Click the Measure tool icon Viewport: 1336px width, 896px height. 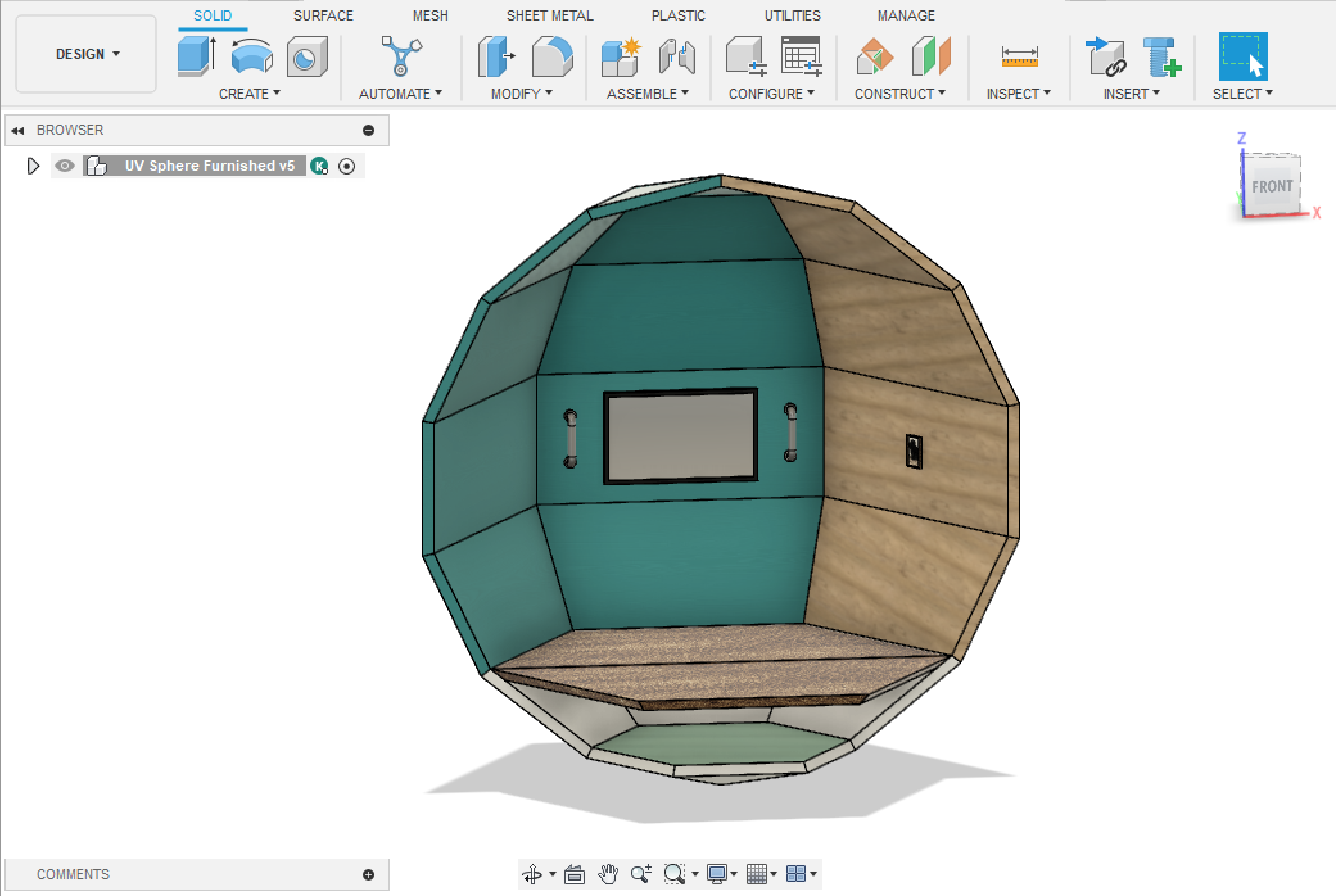click(x=1019, y=56)
